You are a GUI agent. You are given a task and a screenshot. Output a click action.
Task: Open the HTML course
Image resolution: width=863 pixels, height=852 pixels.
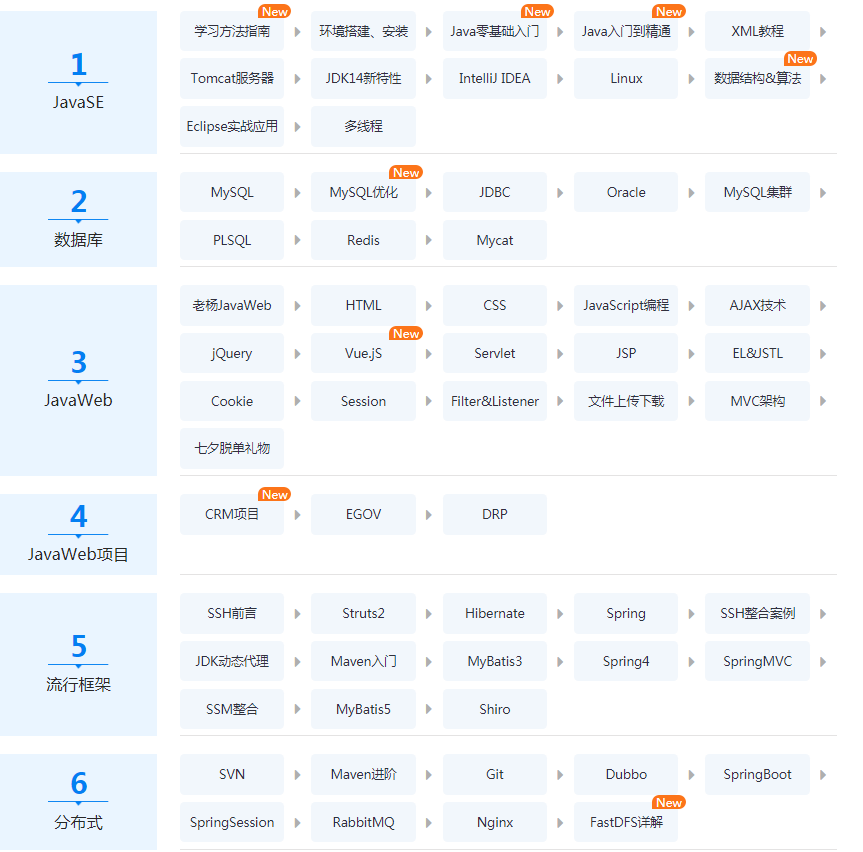tap(363, 305)
